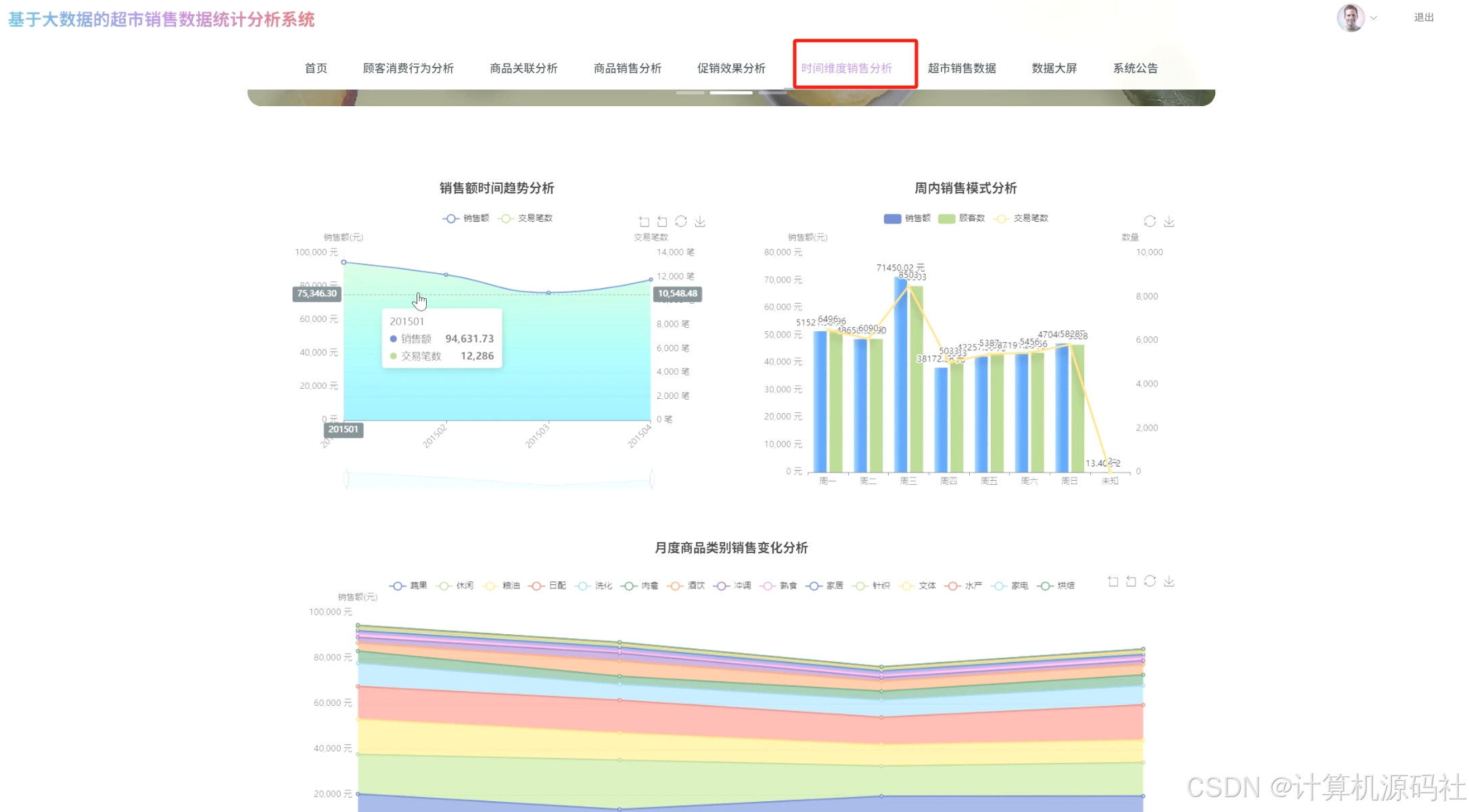Click the user avatar picture

(1351, 18)
